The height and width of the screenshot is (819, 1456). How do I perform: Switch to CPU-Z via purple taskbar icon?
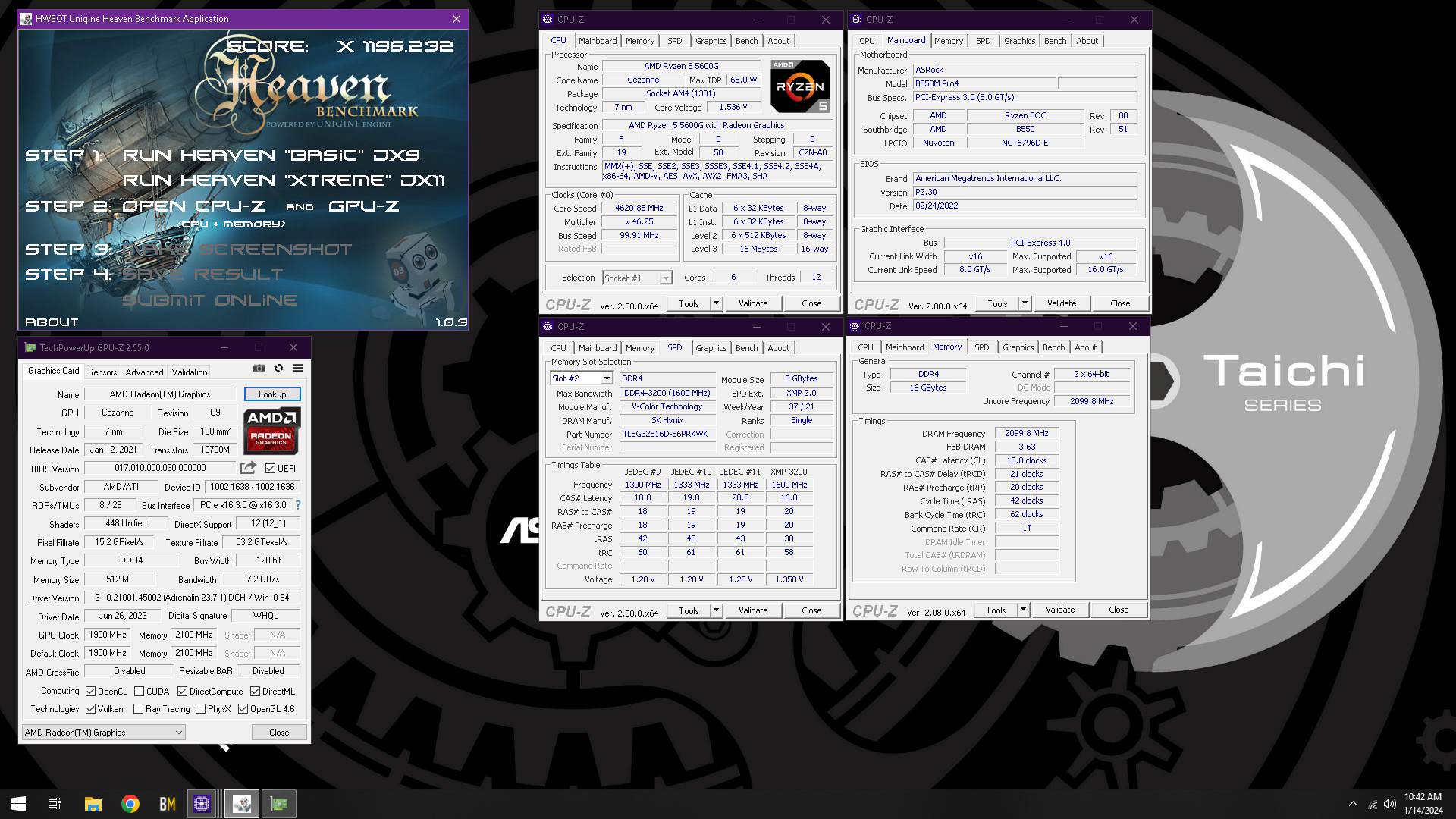click(x=202, y=804)
